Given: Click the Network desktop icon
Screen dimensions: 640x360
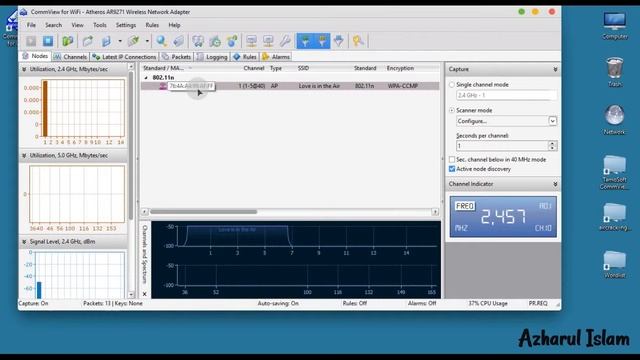Looking at the screenshot, I should pyautogui.click(x=614, y=120).
